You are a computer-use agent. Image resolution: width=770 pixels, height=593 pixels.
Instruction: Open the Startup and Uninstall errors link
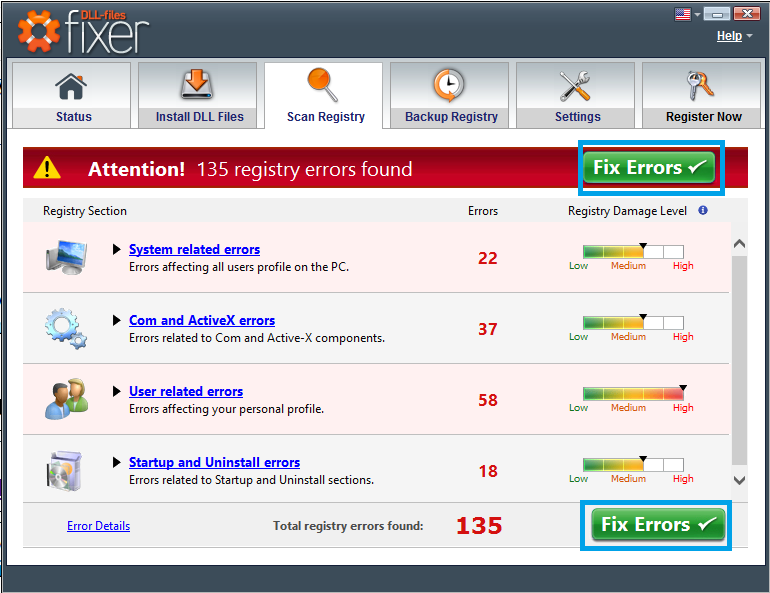click(x=215, y=462)
